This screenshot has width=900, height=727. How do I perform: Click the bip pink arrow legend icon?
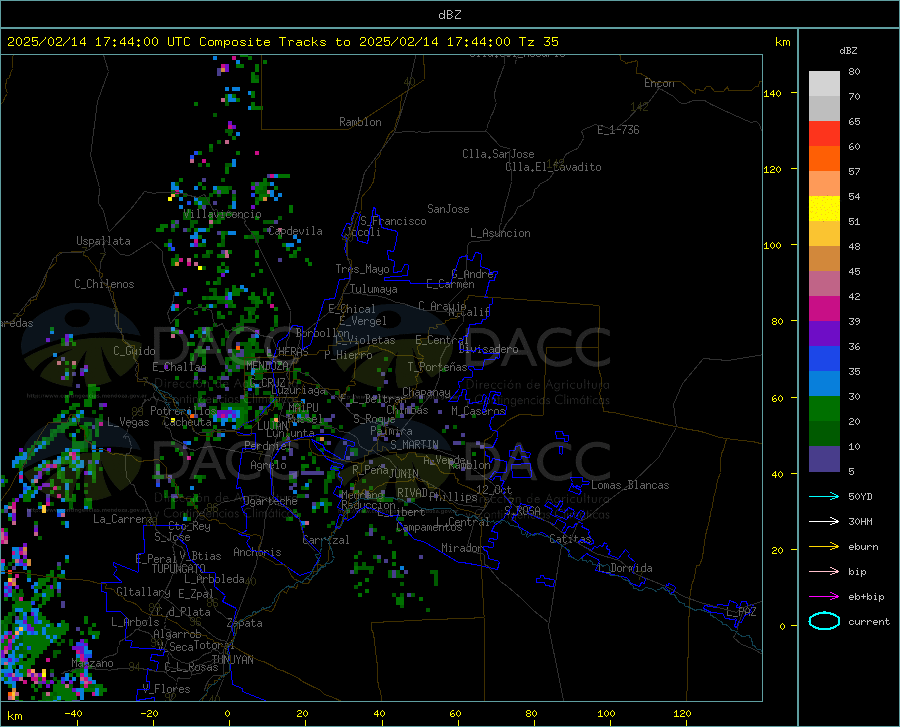click(824, 572)
